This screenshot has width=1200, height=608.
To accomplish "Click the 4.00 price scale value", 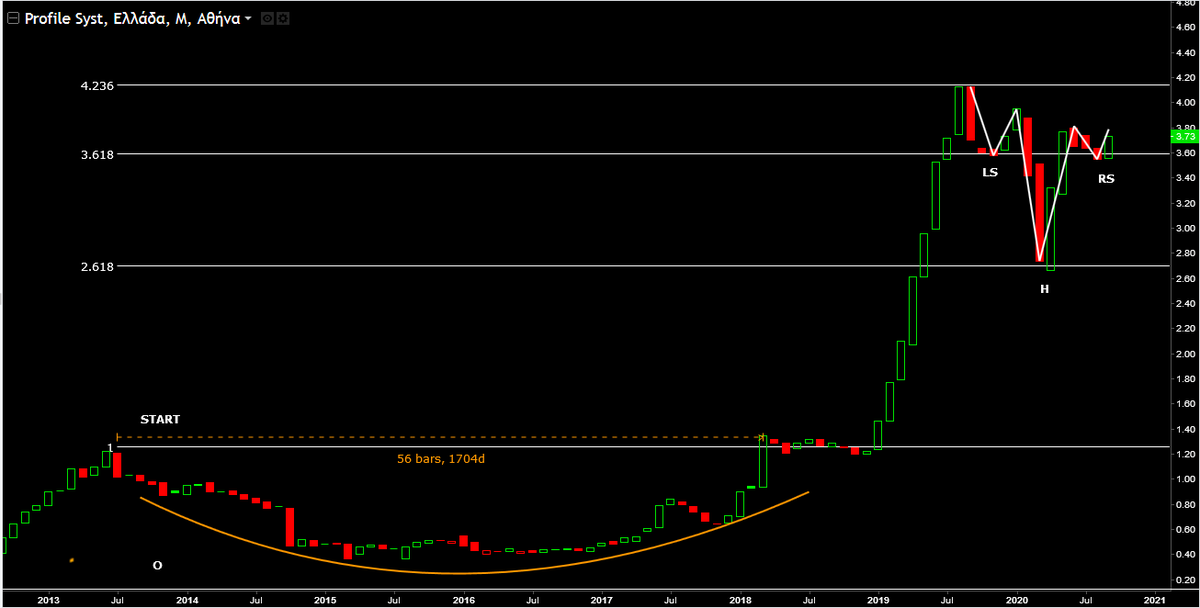I will pyautogui.click(x=1187, y=102).
